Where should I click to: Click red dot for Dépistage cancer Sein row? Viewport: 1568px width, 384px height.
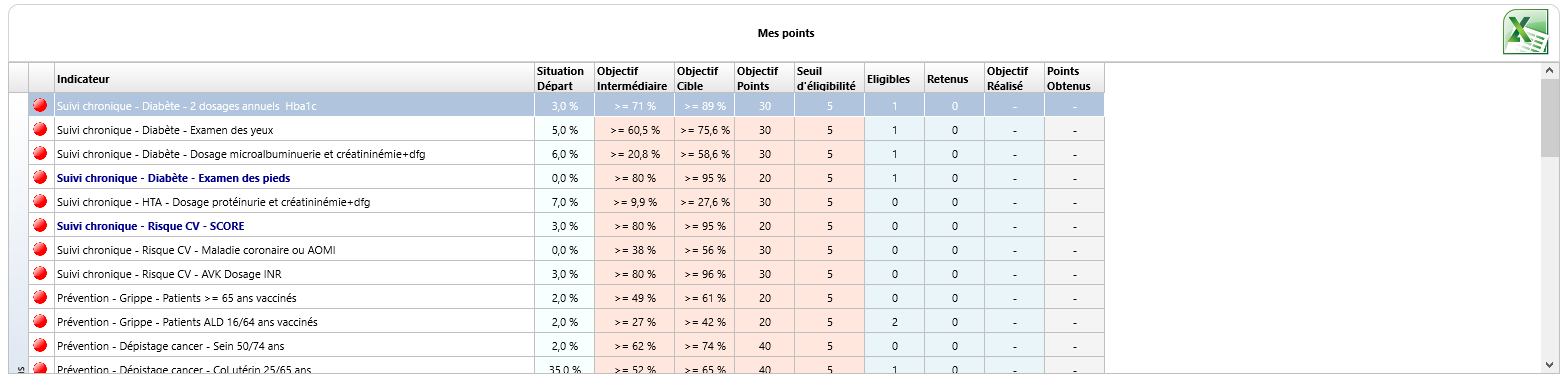tap(41, 345)
